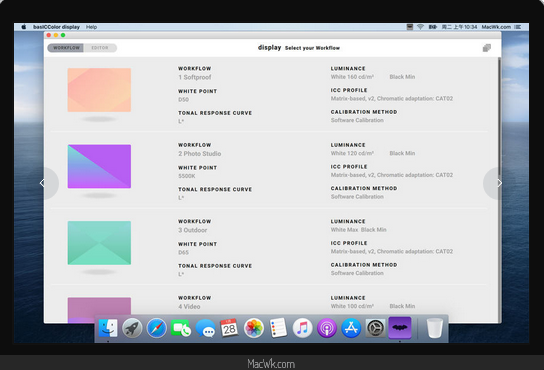Open the basICColor display menu
544x370 pixels.
56,27
